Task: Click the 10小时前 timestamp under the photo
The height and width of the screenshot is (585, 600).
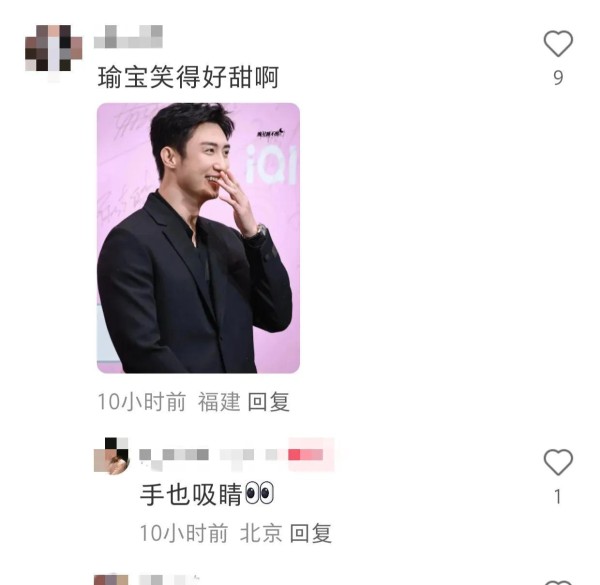Action: tap(142, 402)
